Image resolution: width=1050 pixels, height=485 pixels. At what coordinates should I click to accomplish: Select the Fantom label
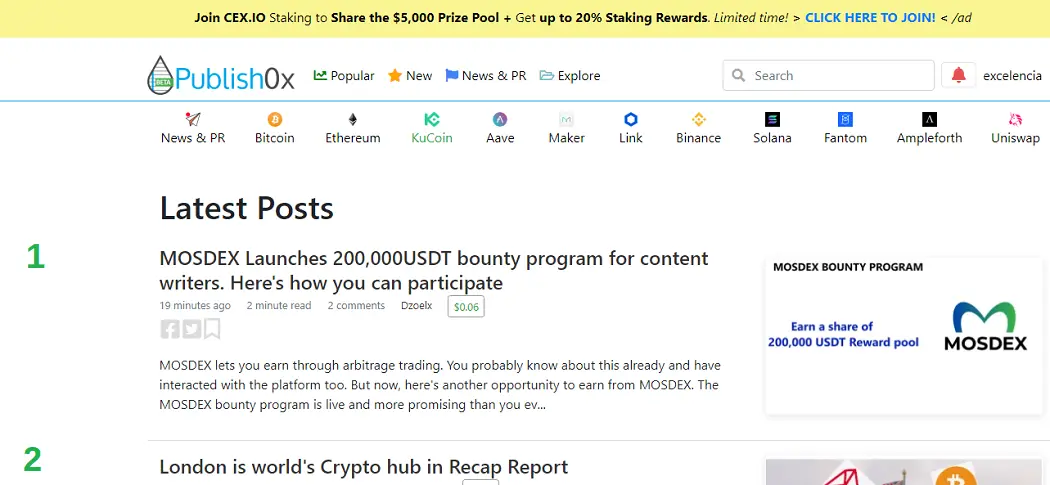(x=845, y=138)
